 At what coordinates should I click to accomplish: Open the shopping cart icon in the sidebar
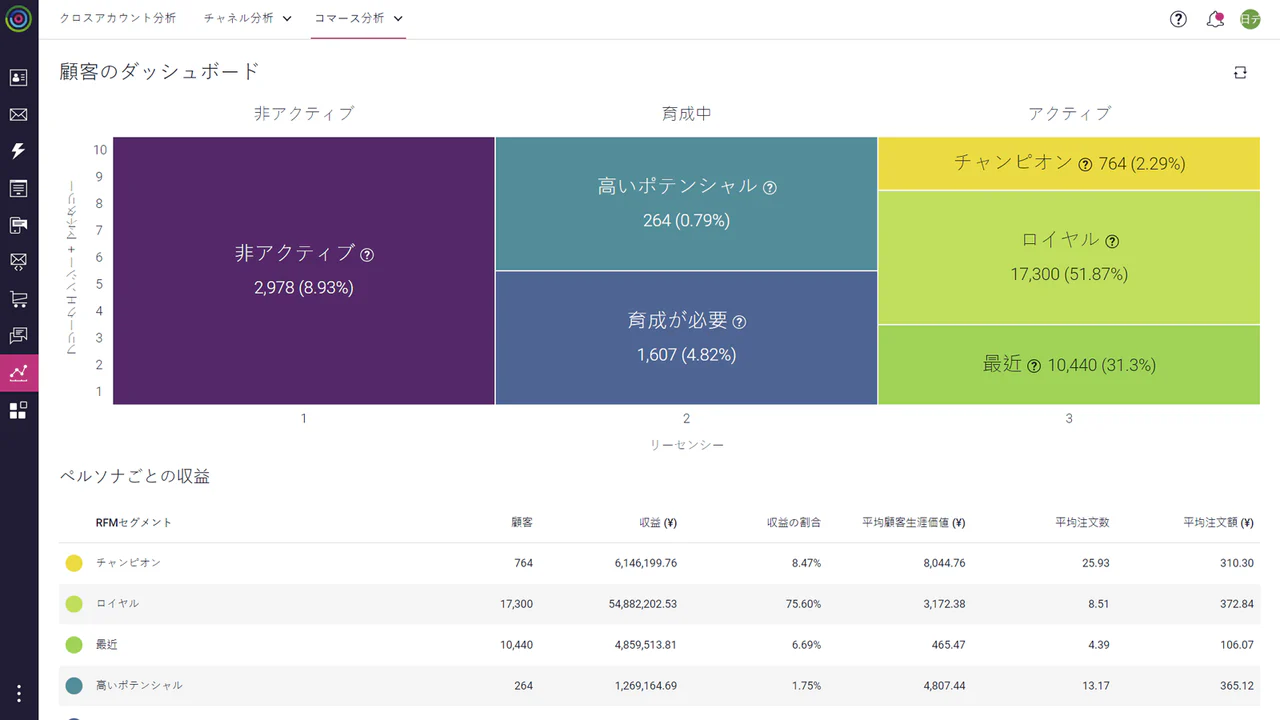click(x=18, y=299)
